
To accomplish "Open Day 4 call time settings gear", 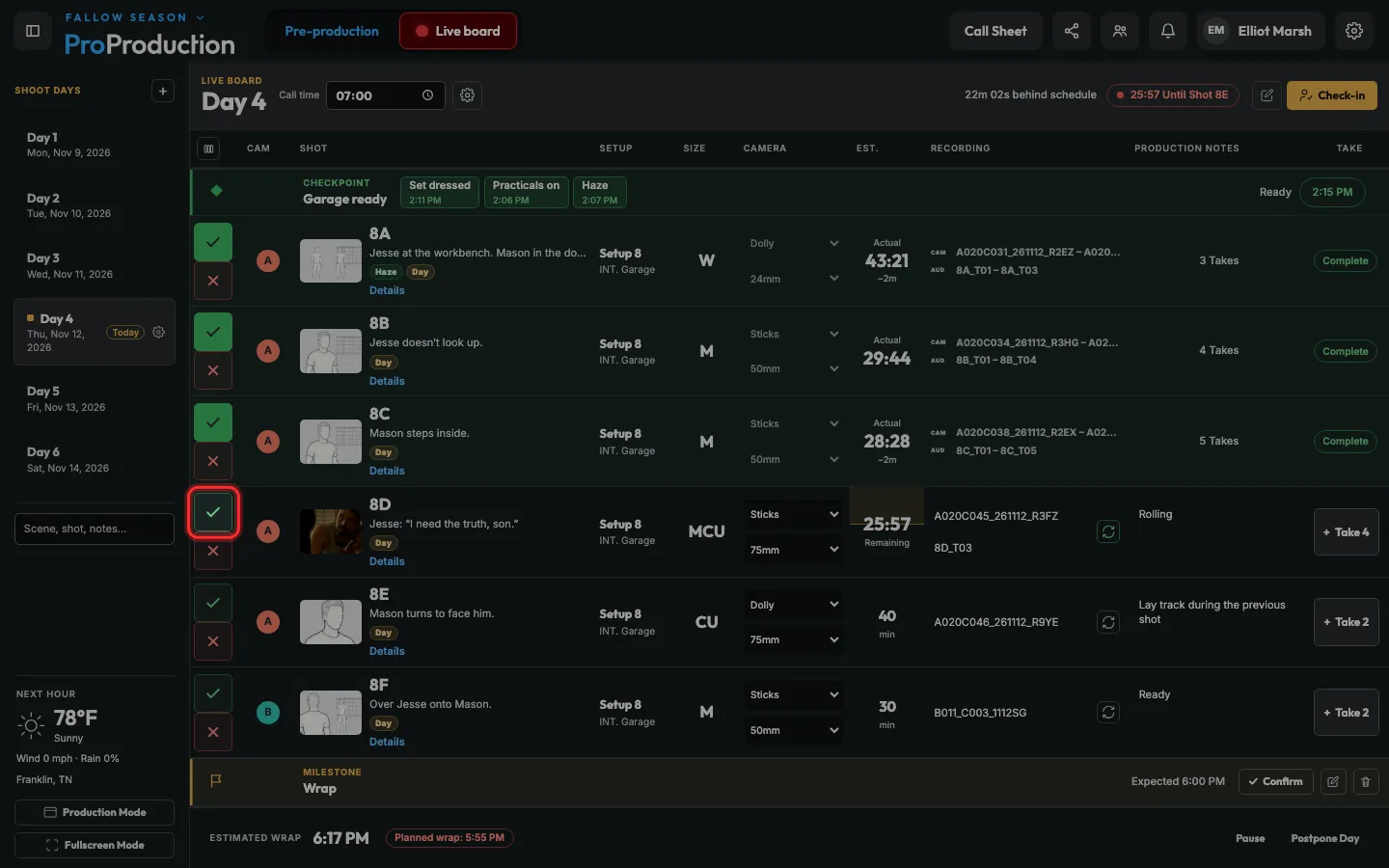I will coord(468,95).
